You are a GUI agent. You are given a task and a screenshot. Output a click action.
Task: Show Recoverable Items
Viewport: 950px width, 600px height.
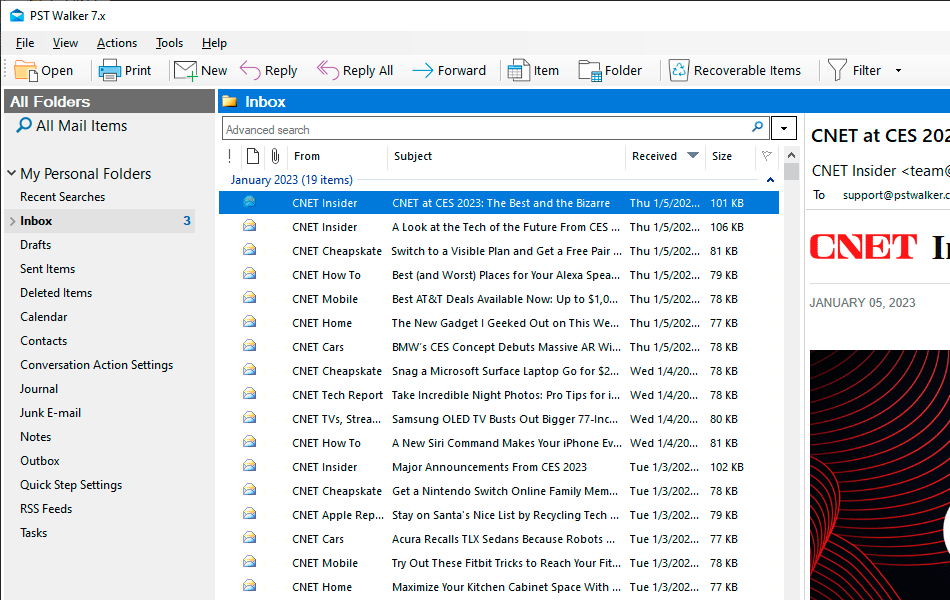pyautogui.click(x=735, y=71)
